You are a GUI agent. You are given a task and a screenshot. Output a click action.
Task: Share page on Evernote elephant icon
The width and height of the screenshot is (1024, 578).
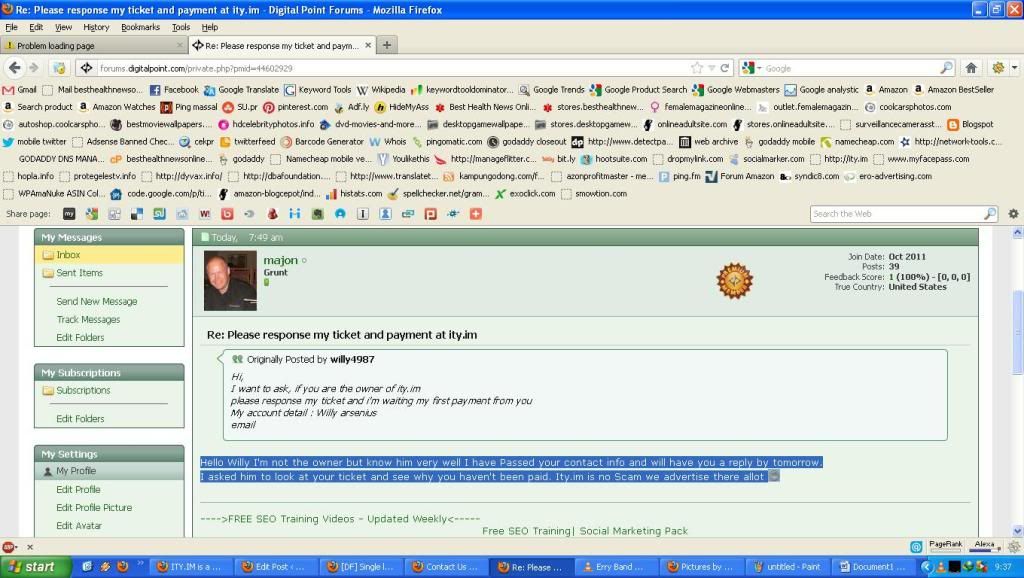point(317,214)
